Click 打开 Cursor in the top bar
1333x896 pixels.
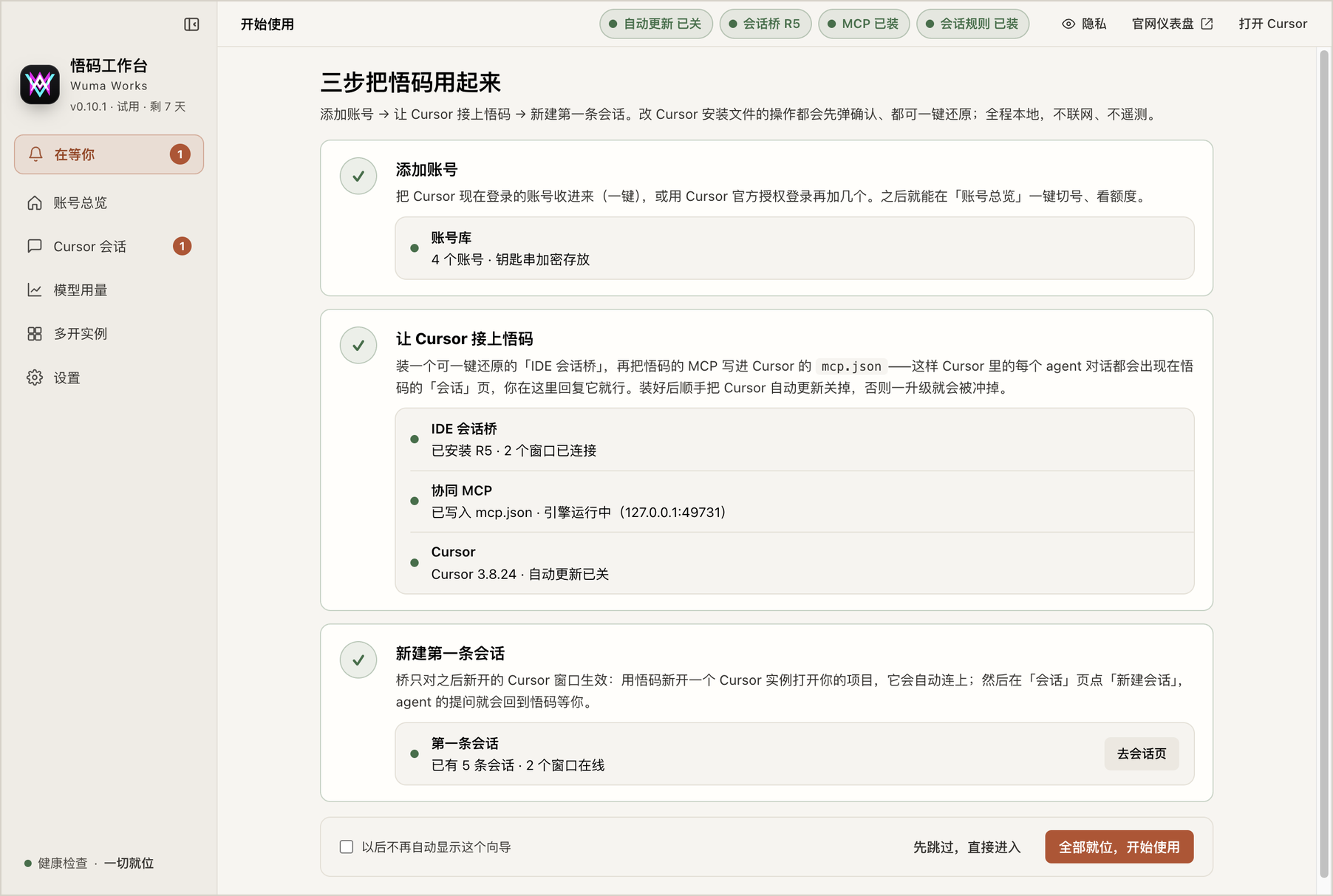(1273, 24)
